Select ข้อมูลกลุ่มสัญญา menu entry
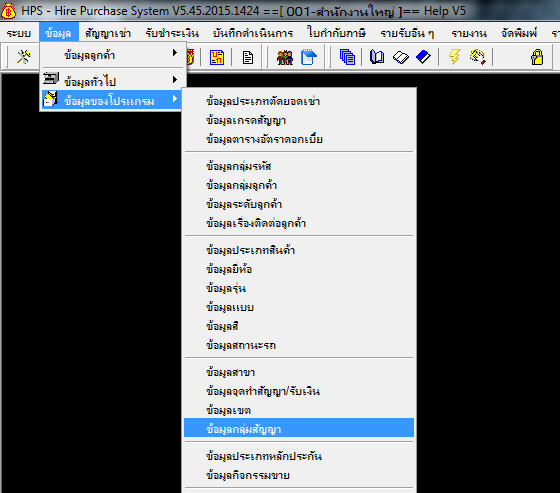The height and width of the screenshot is (493, 560). (299, 428)
